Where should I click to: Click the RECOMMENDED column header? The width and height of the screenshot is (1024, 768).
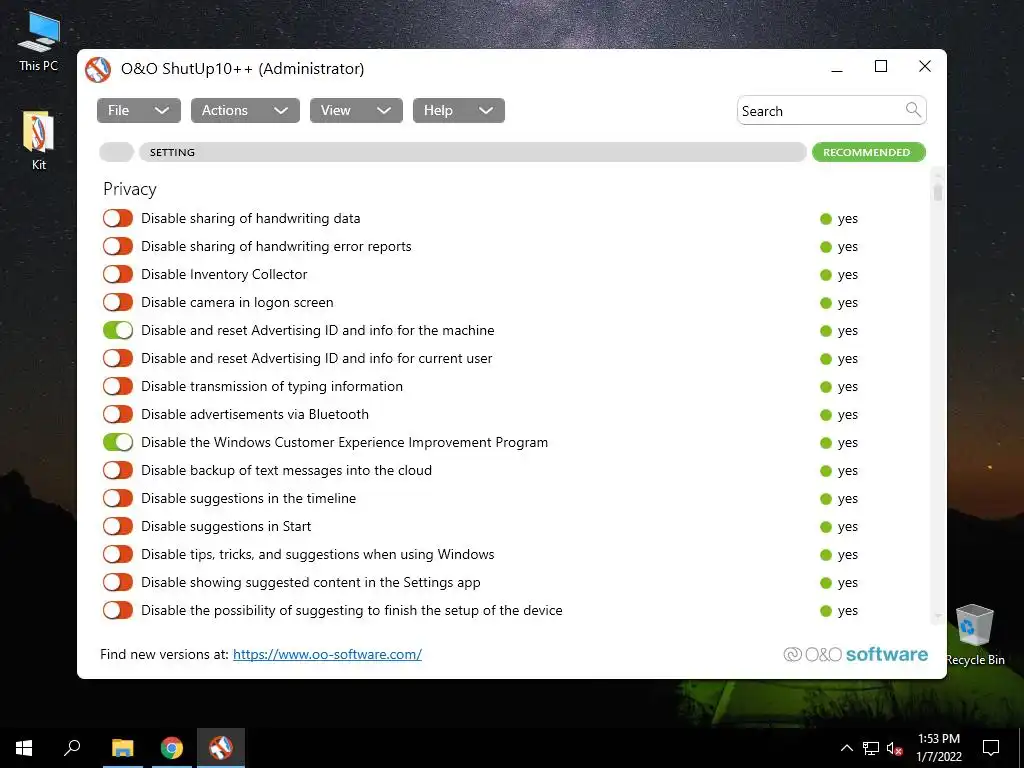tap(869, 152)
